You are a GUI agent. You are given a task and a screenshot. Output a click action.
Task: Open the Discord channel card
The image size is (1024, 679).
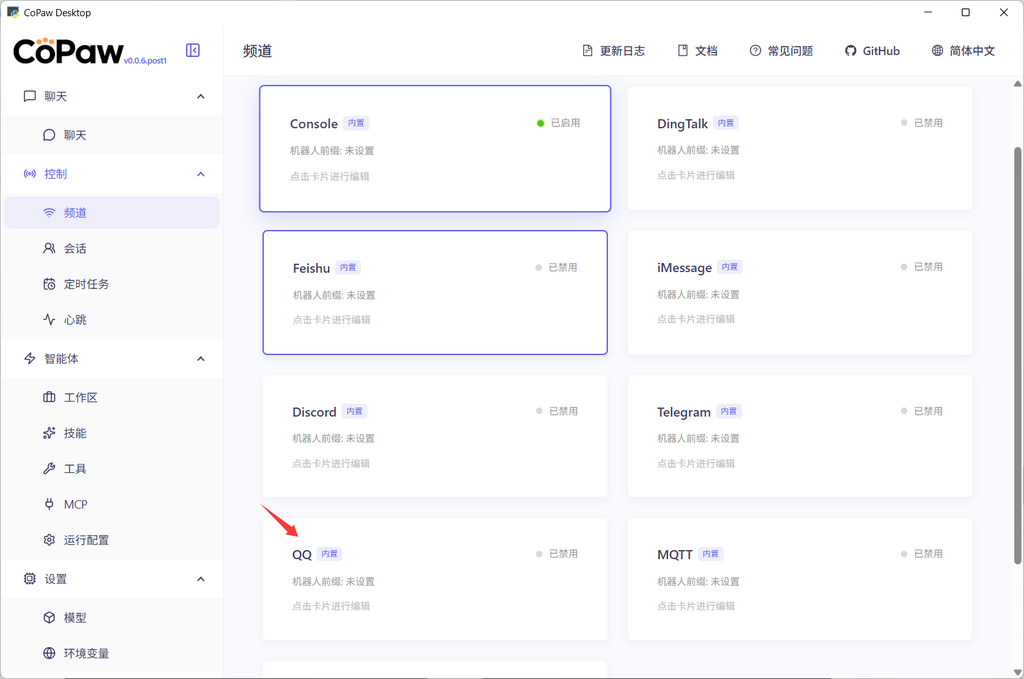(434, 436)
